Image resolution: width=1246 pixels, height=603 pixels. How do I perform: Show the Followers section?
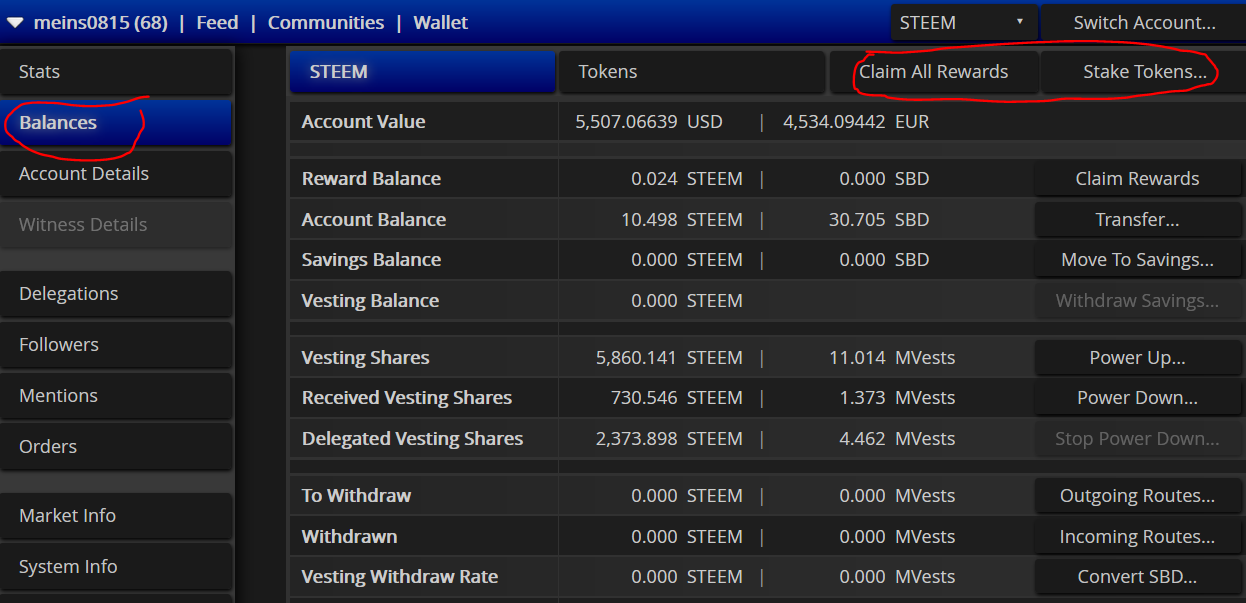point(116,345)
